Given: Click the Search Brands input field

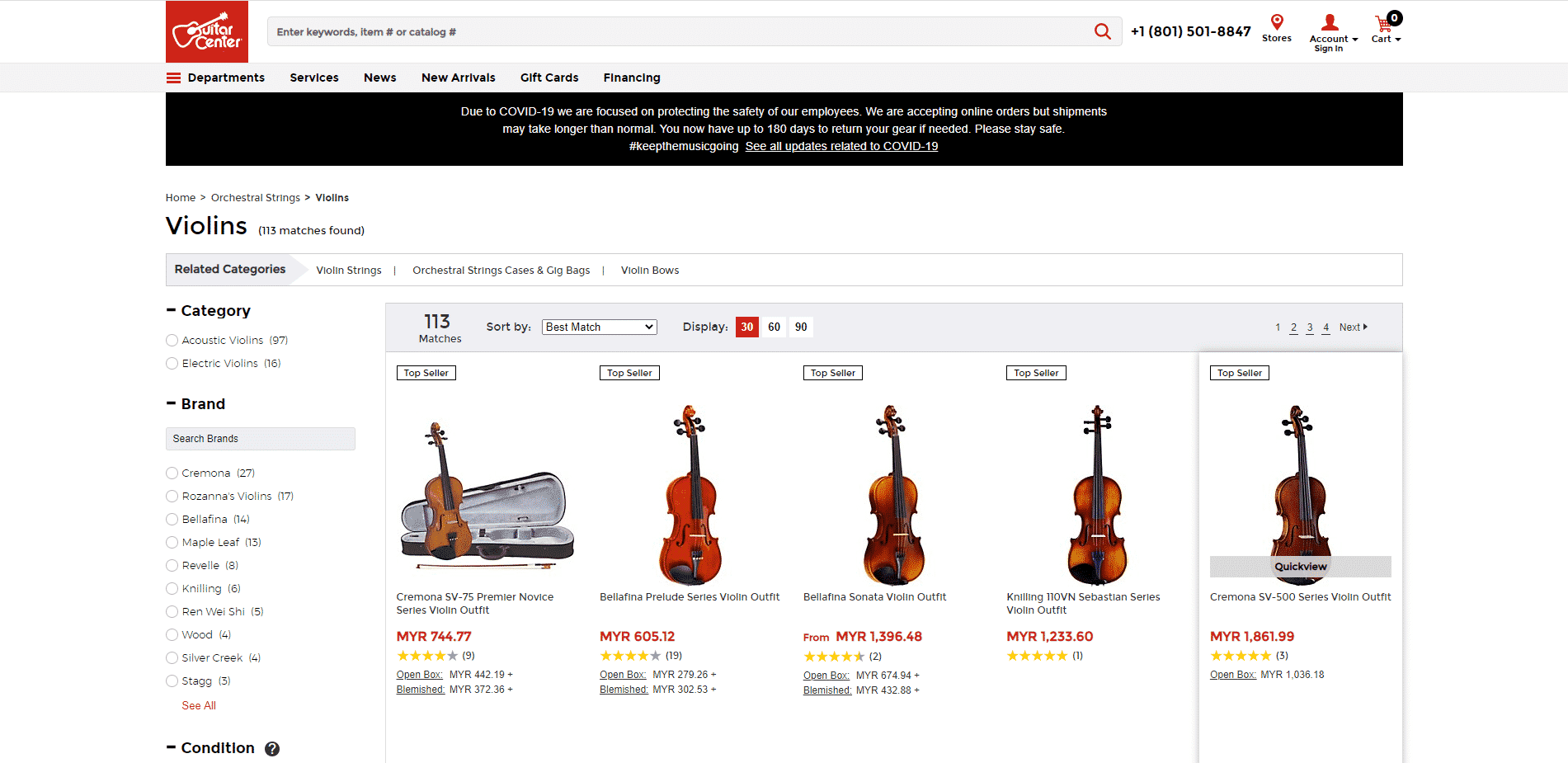Looking at the screenshot, I should click(261, 439).
